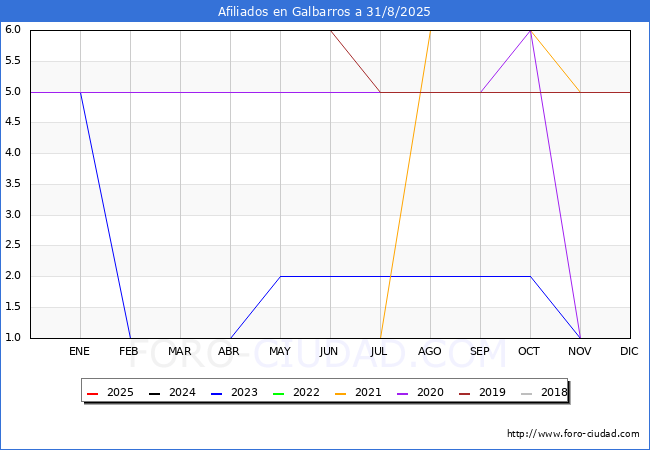The width and height of the screenshot is (650, 450).
Task: Click the brown 2019 point at JUN
Action: [330, 31]
